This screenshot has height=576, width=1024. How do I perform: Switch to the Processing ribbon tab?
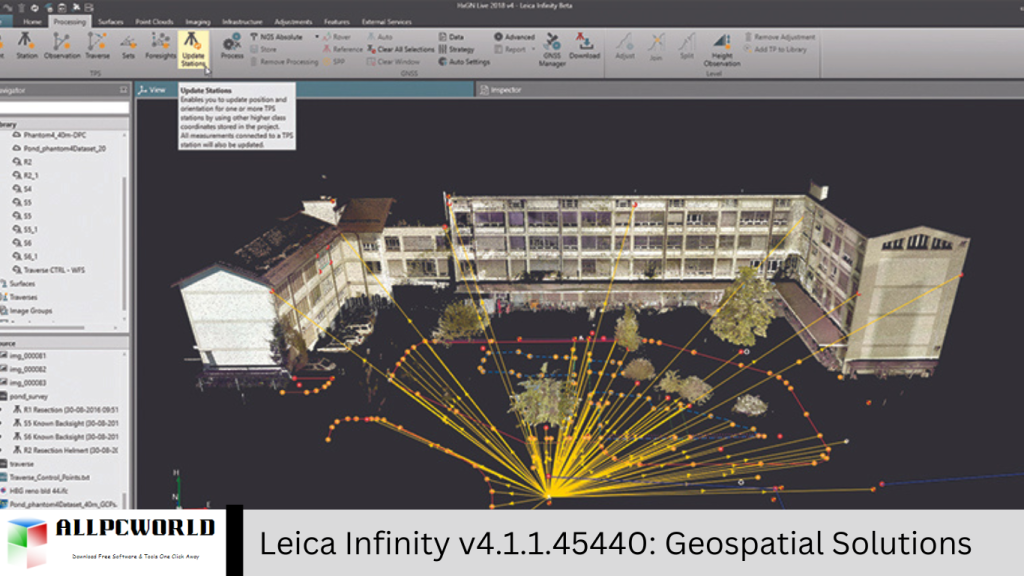click(69, 22)
